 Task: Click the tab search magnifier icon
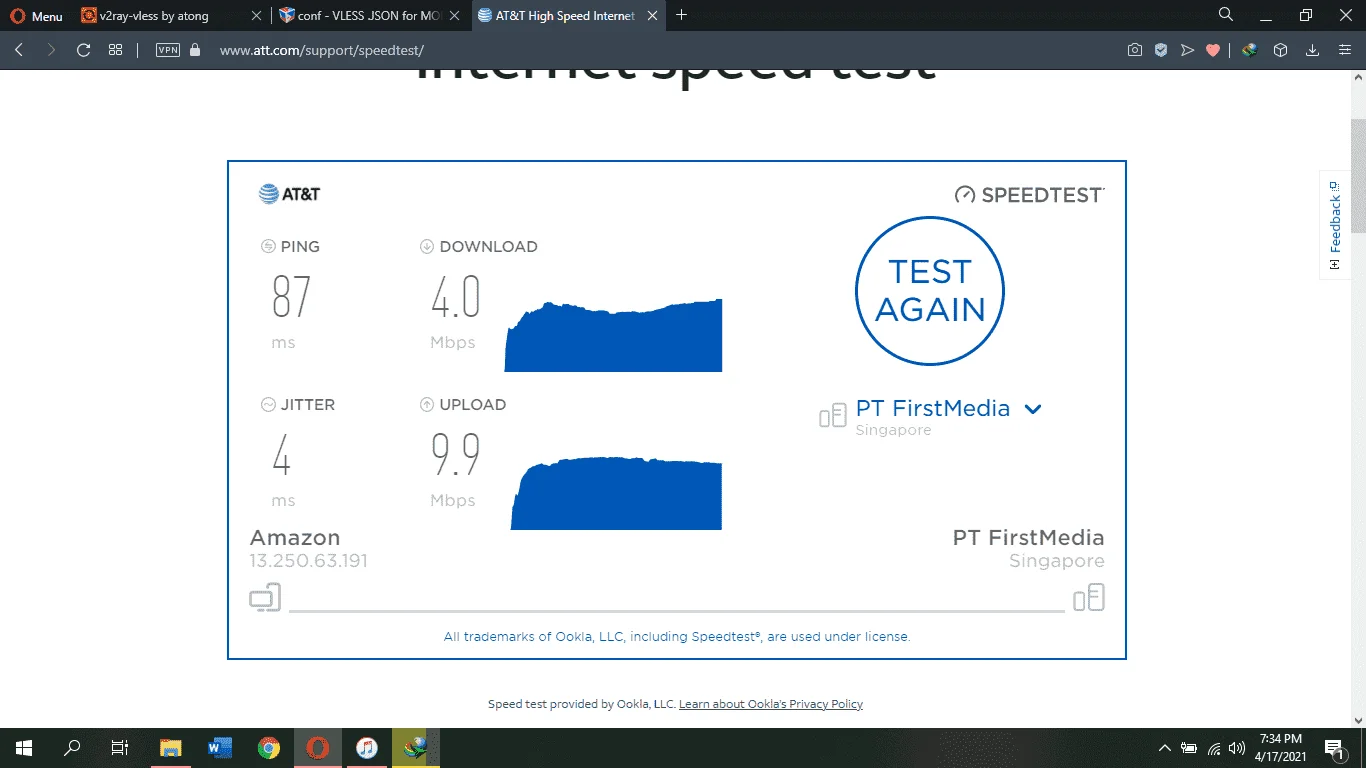click(x=1226, y=15)
